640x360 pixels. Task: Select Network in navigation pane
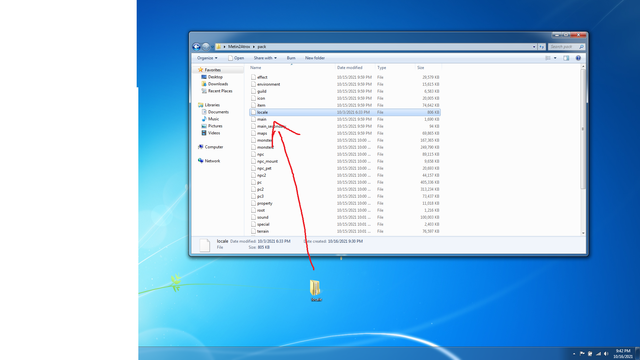[209, 161]
